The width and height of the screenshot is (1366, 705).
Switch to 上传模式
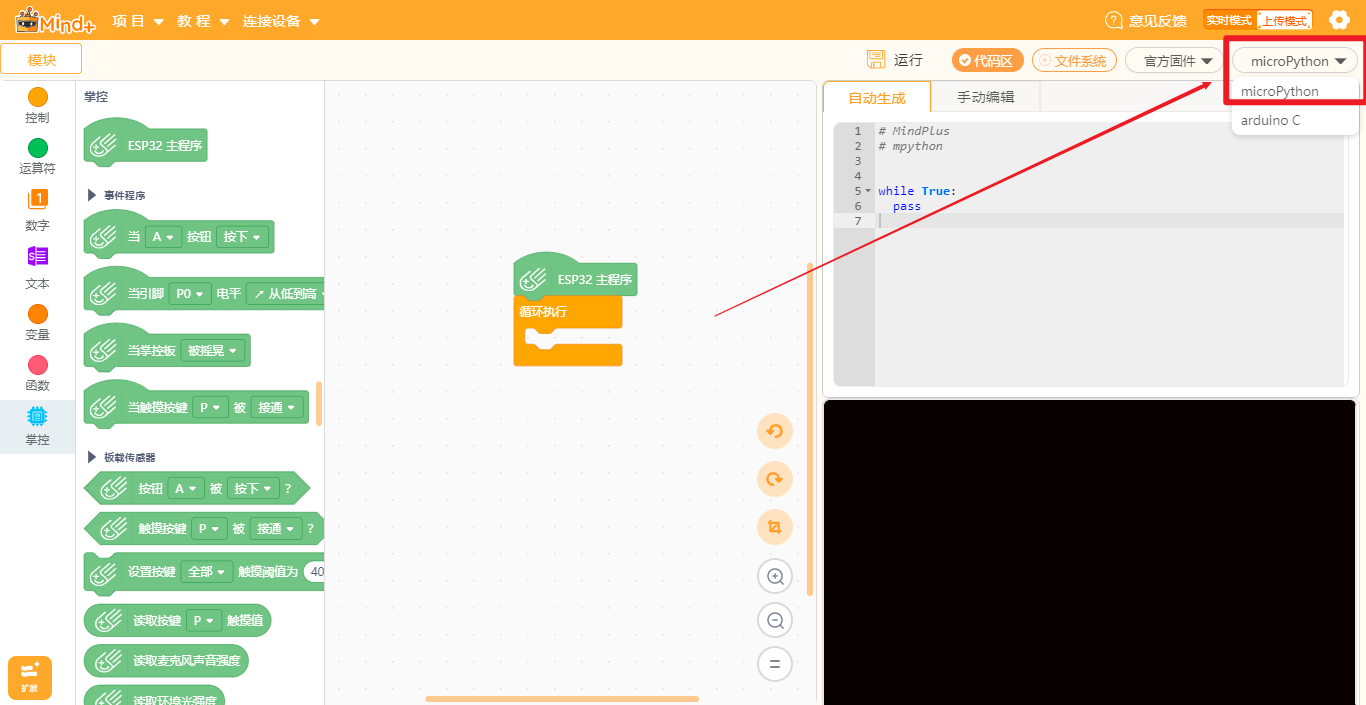(x=1283, y=20)
